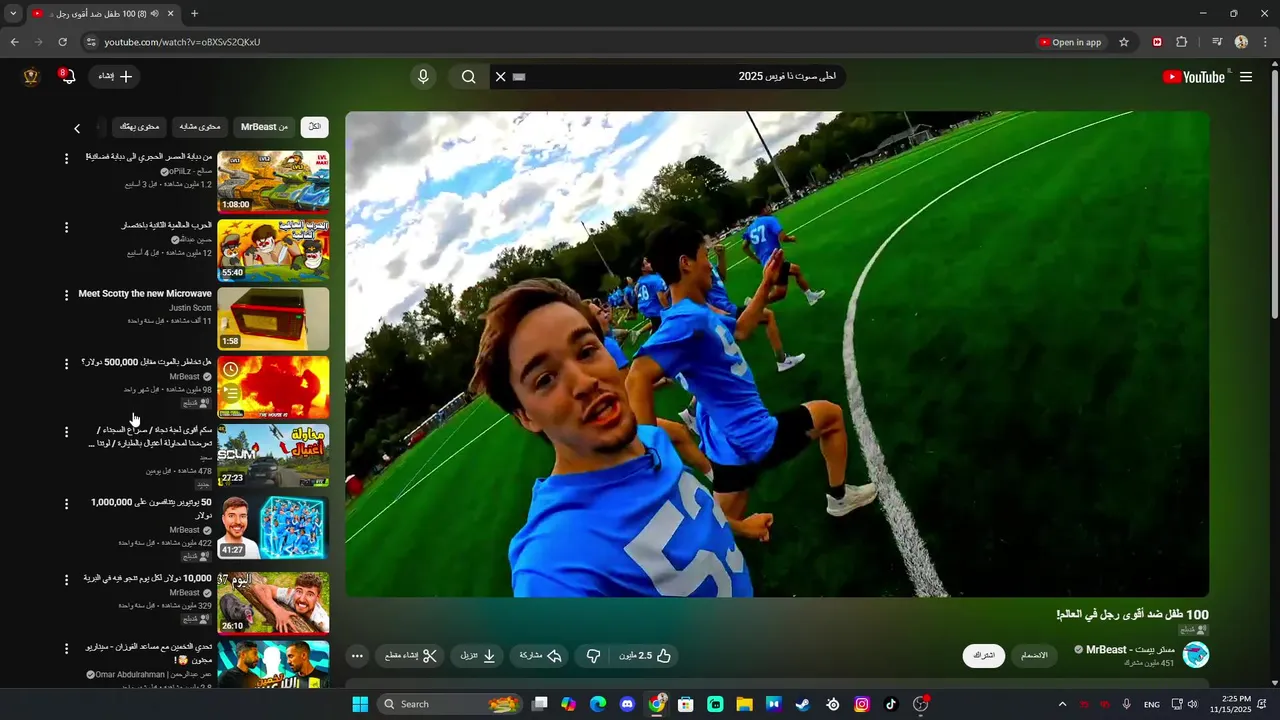The image size is (1280, 720).
Task: Open the notifications bell
Action: click(68, 76)
